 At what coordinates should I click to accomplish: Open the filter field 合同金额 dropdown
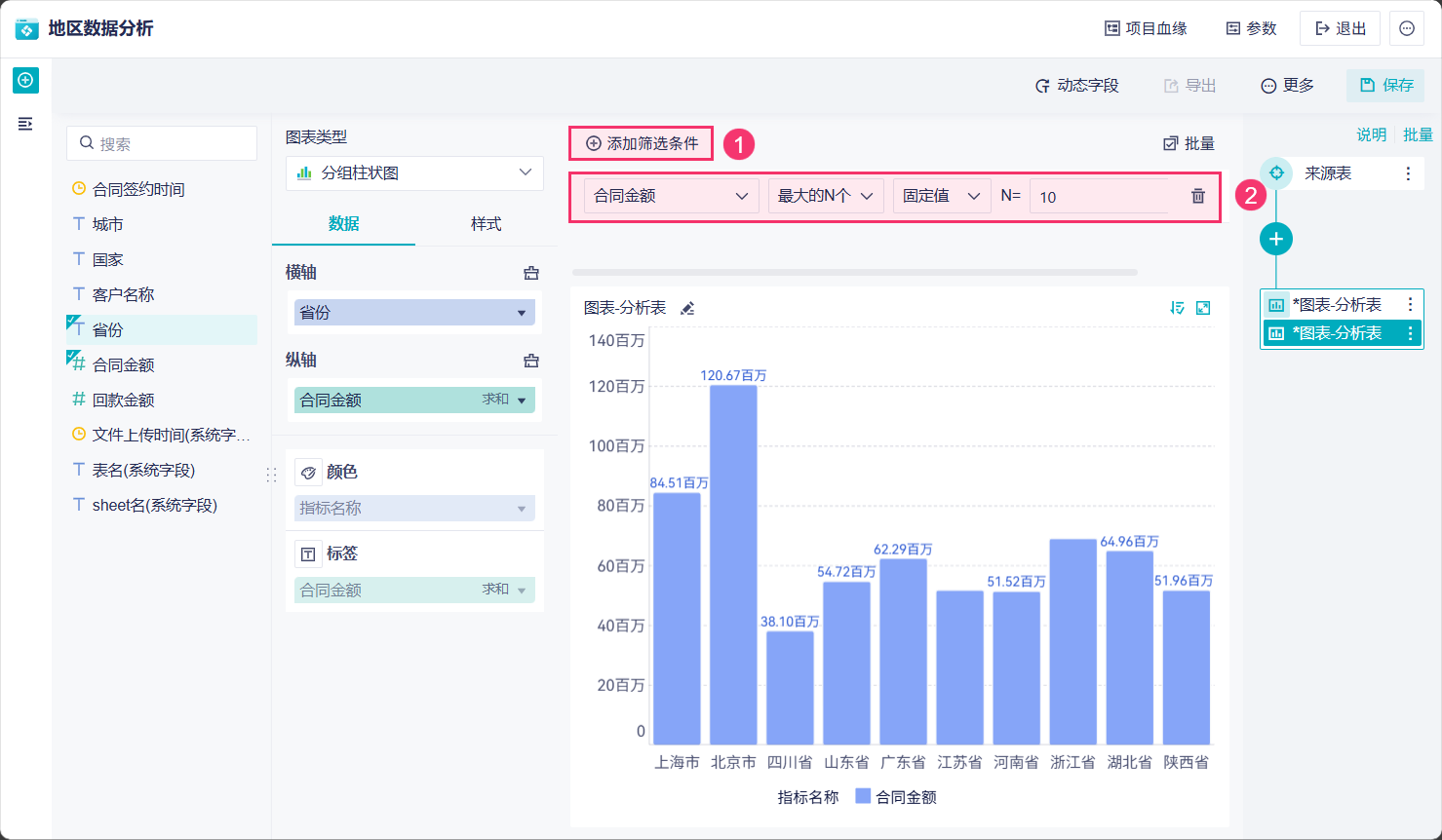[671, 196]
